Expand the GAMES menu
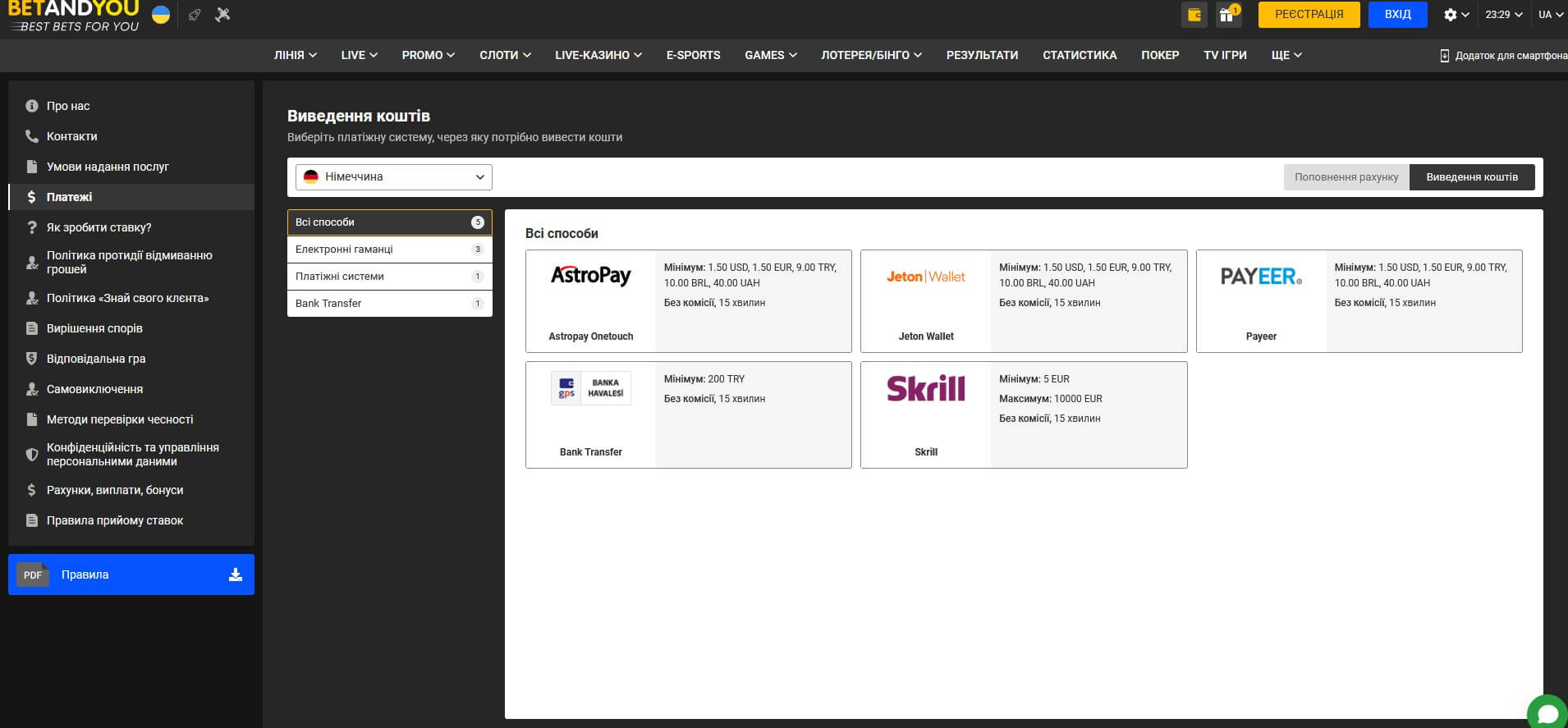 coord(771,55)
